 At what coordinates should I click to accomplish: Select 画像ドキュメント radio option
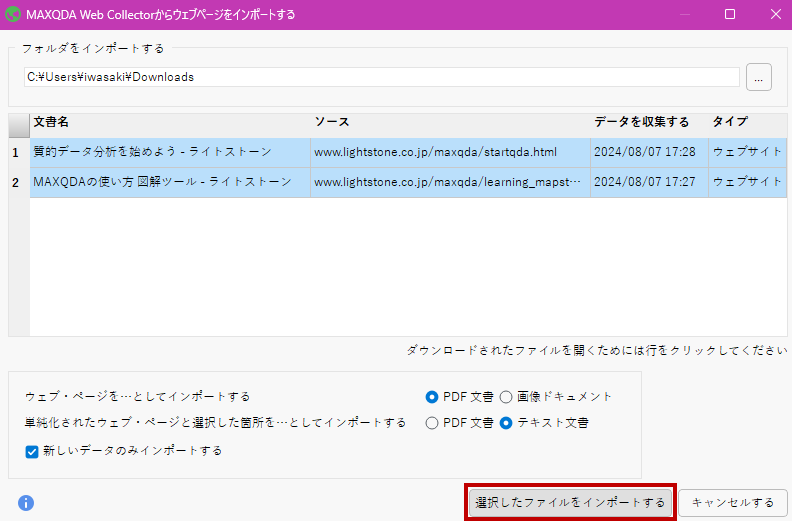click(x=506, y=397)
